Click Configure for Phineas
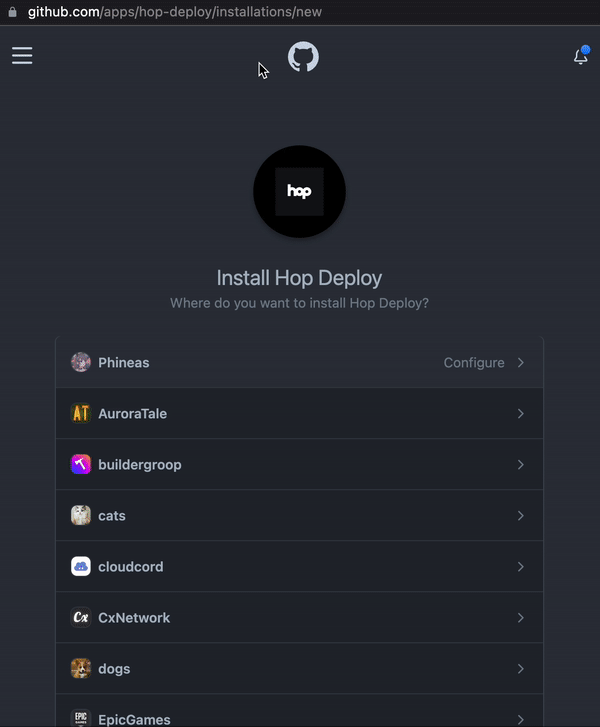Viewport: 600px width, 727px height. tap(474, 363)
